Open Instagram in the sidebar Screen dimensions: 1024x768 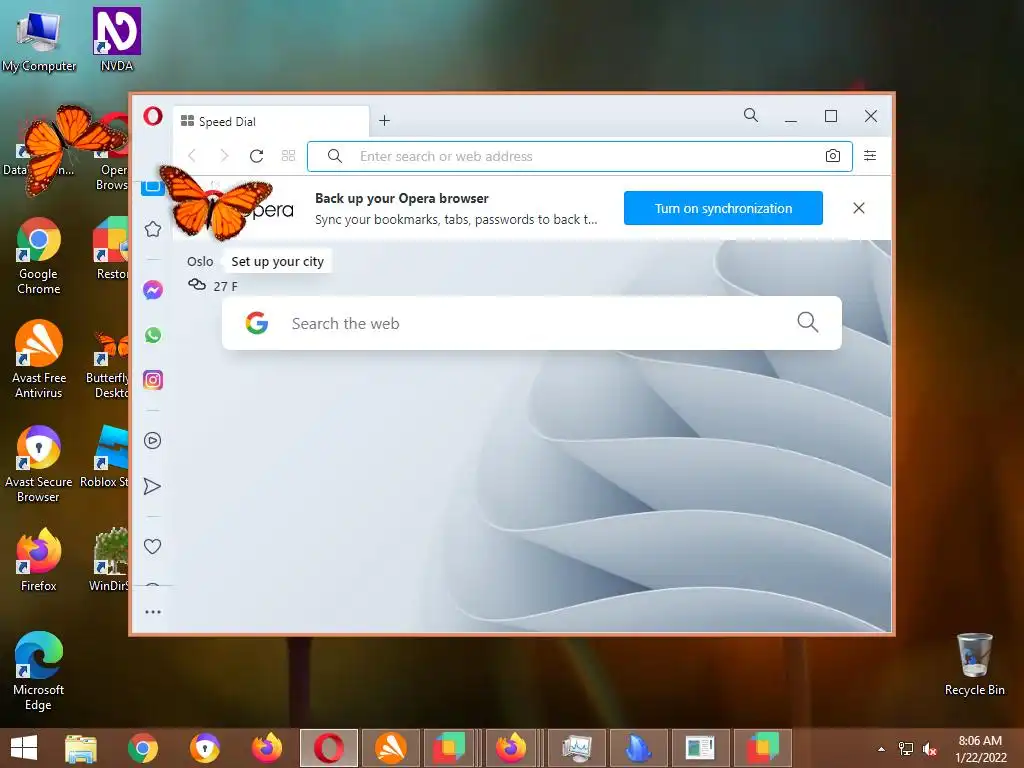[153, 380]
